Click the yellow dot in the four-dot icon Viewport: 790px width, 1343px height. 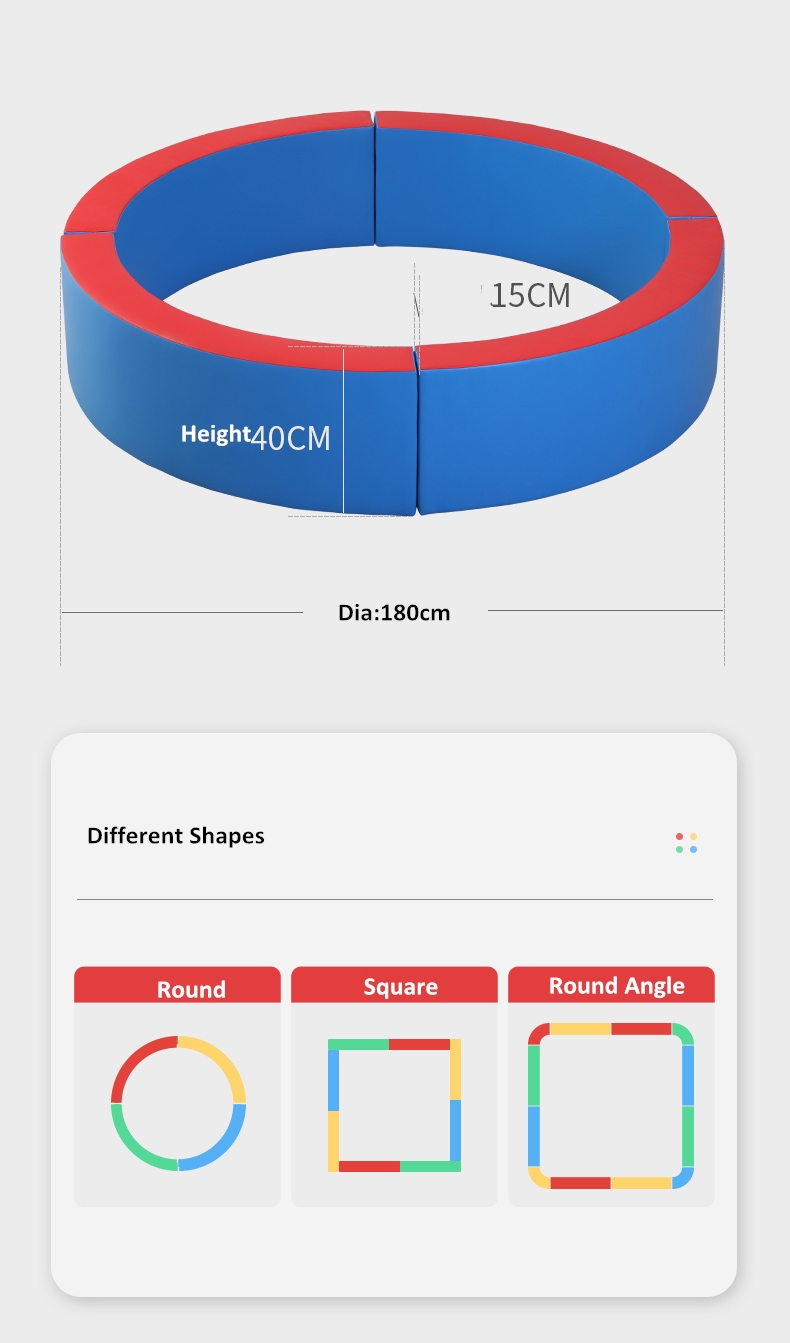tap(694, 836)
